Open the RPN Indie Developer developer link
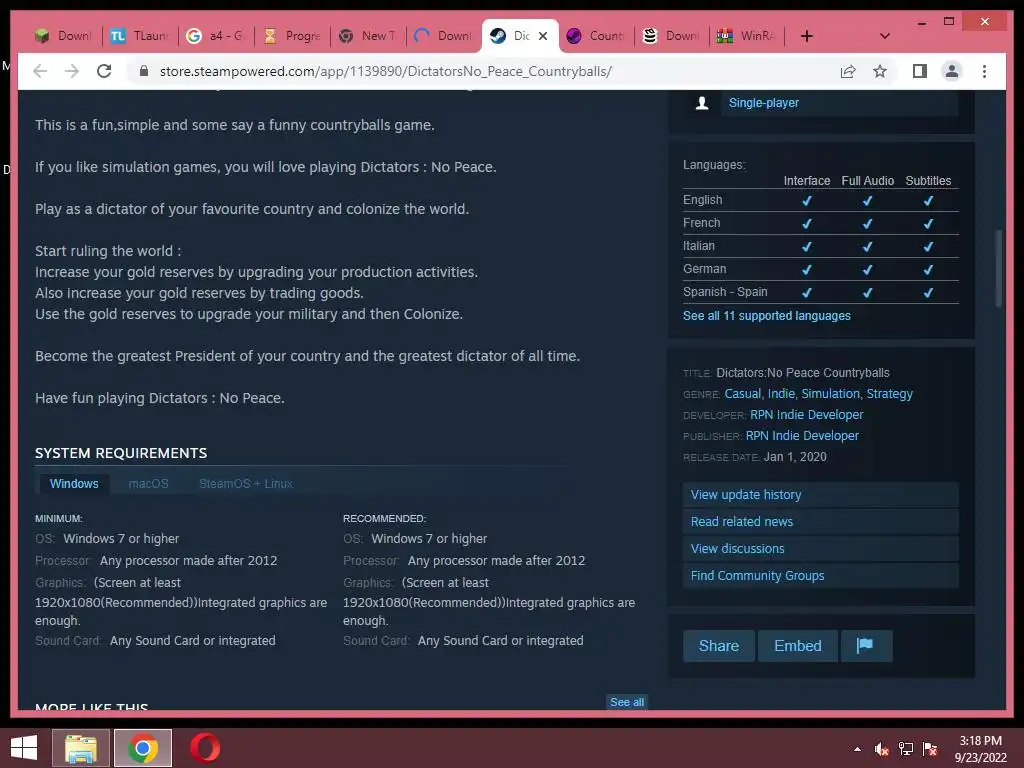Image resolution: width=1024 pixels, height=768 pixels. coord(807,415)
